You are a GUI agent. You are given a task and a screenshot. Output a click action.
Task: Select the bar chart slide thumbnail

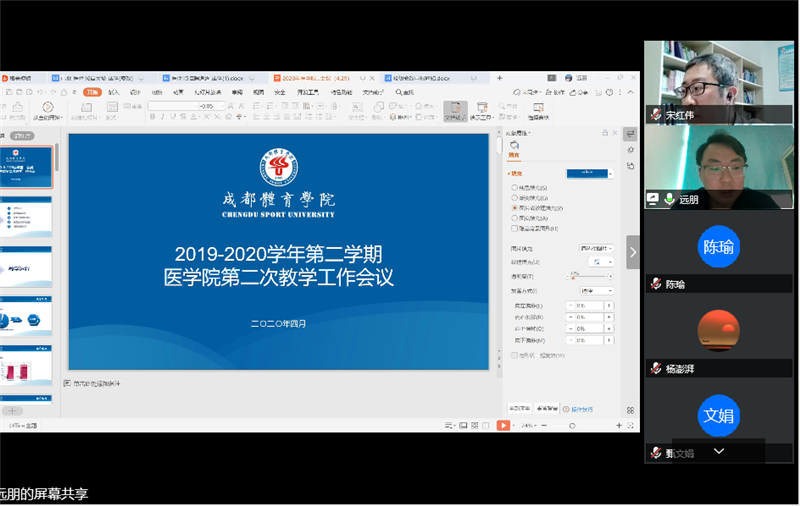27,365
